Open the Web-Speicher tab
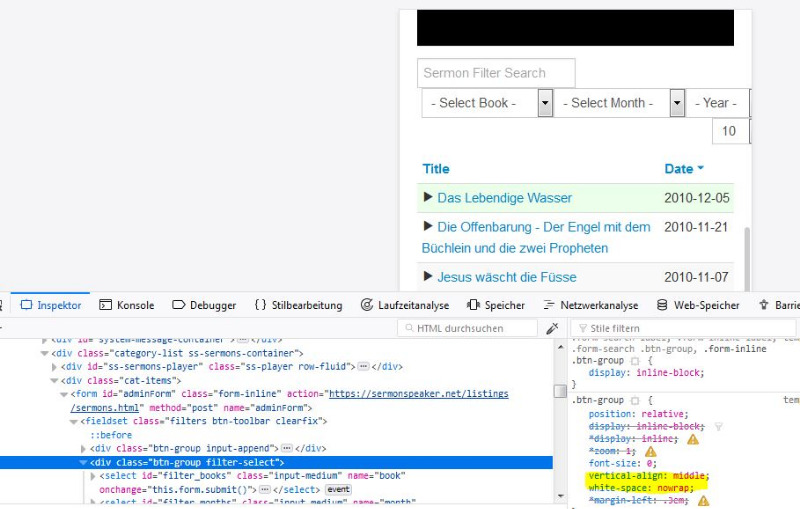Viewport: 800px width, 509px height. [x=698, y=305]
